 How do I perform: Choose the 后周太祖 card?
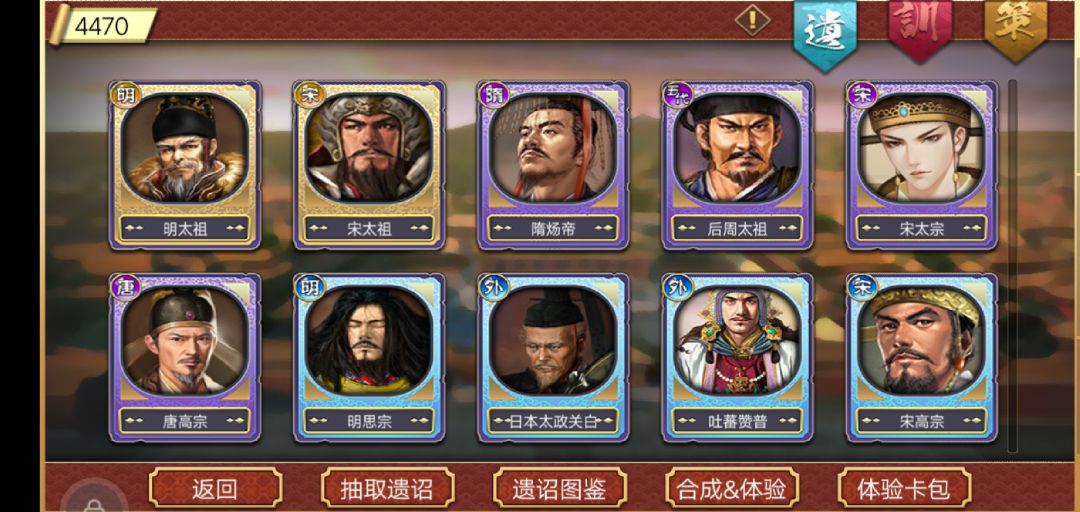pos(737,165)
